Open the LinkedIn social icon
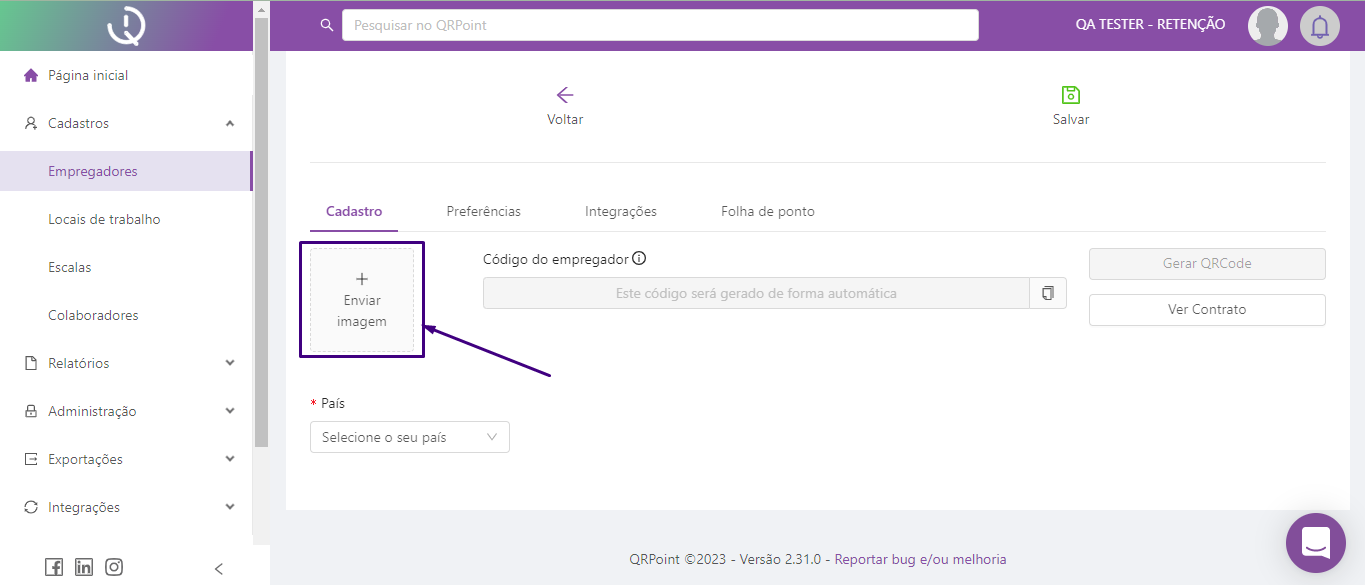The image size is (1365, 585). pyautogui.click(x=84, y=567)
